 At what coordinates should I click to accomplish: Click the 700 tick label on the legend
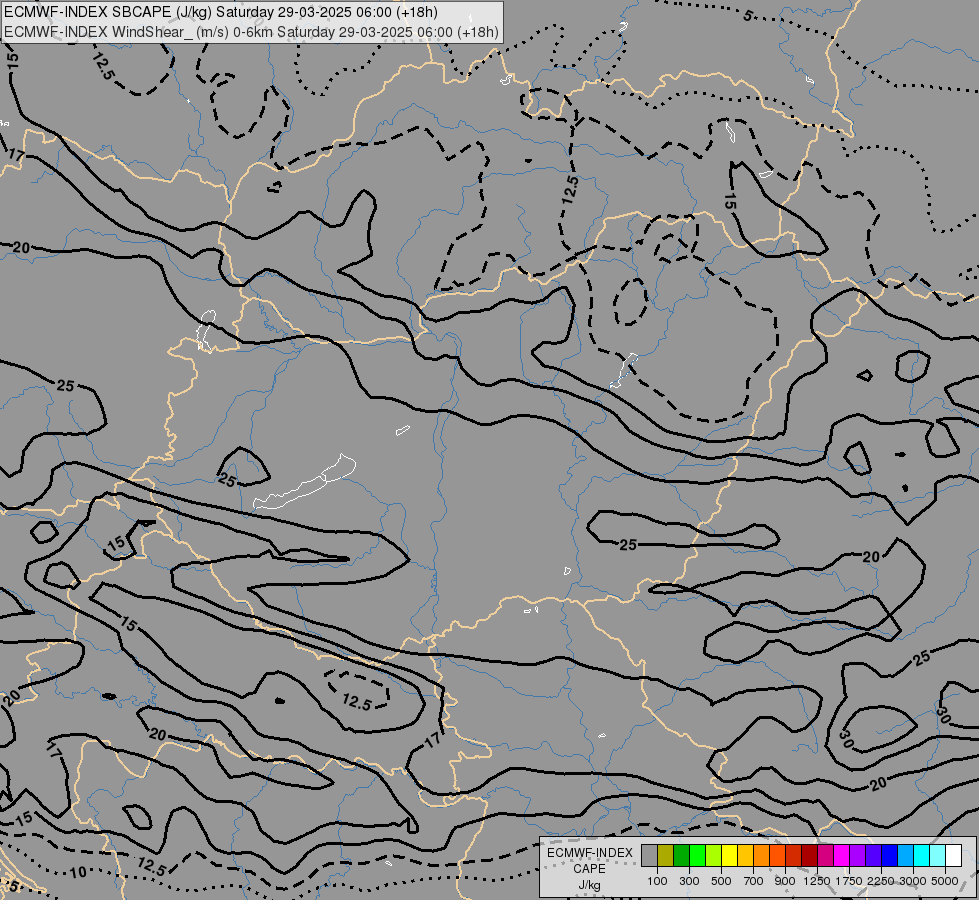coord(754,881)
